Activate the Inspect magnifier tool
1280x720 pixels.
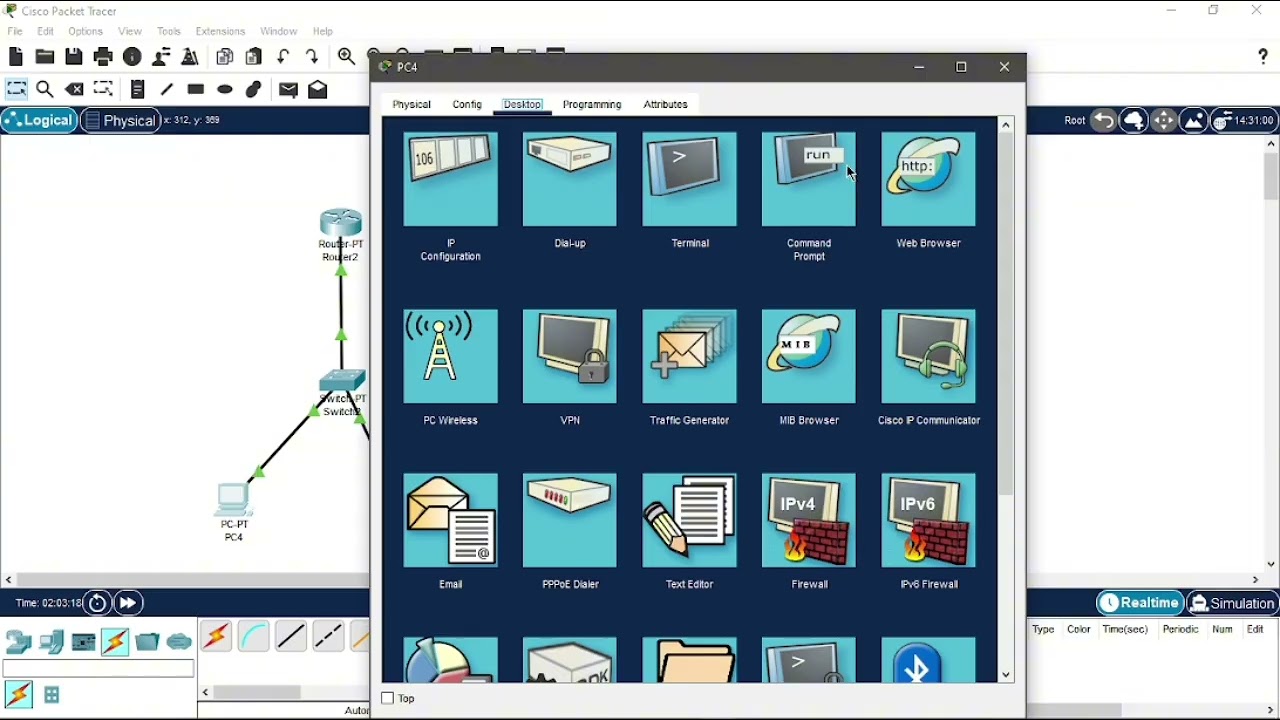pos(45,89)
